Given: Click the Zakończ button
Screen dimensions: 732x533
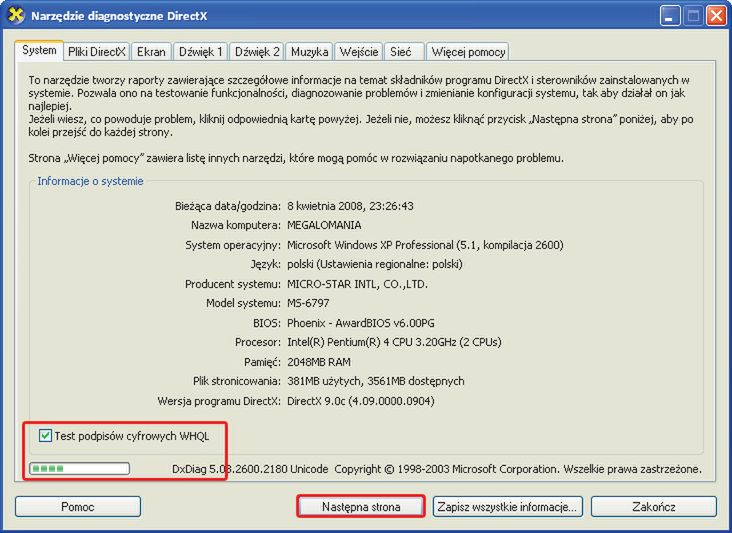Looking at the screenshot, I should click(654, 507).
